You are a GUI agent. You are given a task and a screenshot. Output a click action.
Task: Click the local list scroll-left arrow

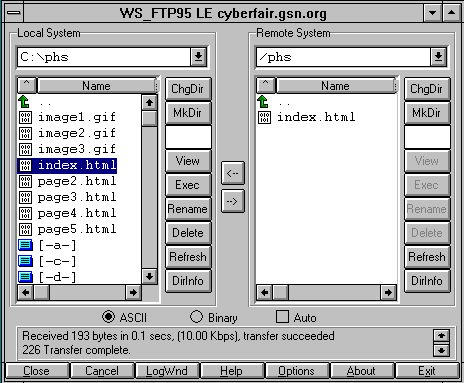pyautogui.click(x=26, y=293)
